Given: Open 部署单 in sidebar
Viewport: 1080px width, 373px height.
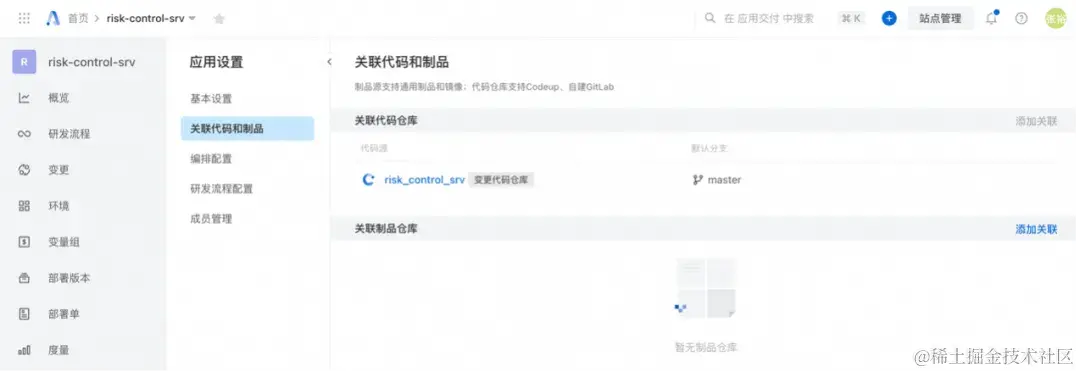Looking at the screenshot, I should pos(64,314).
